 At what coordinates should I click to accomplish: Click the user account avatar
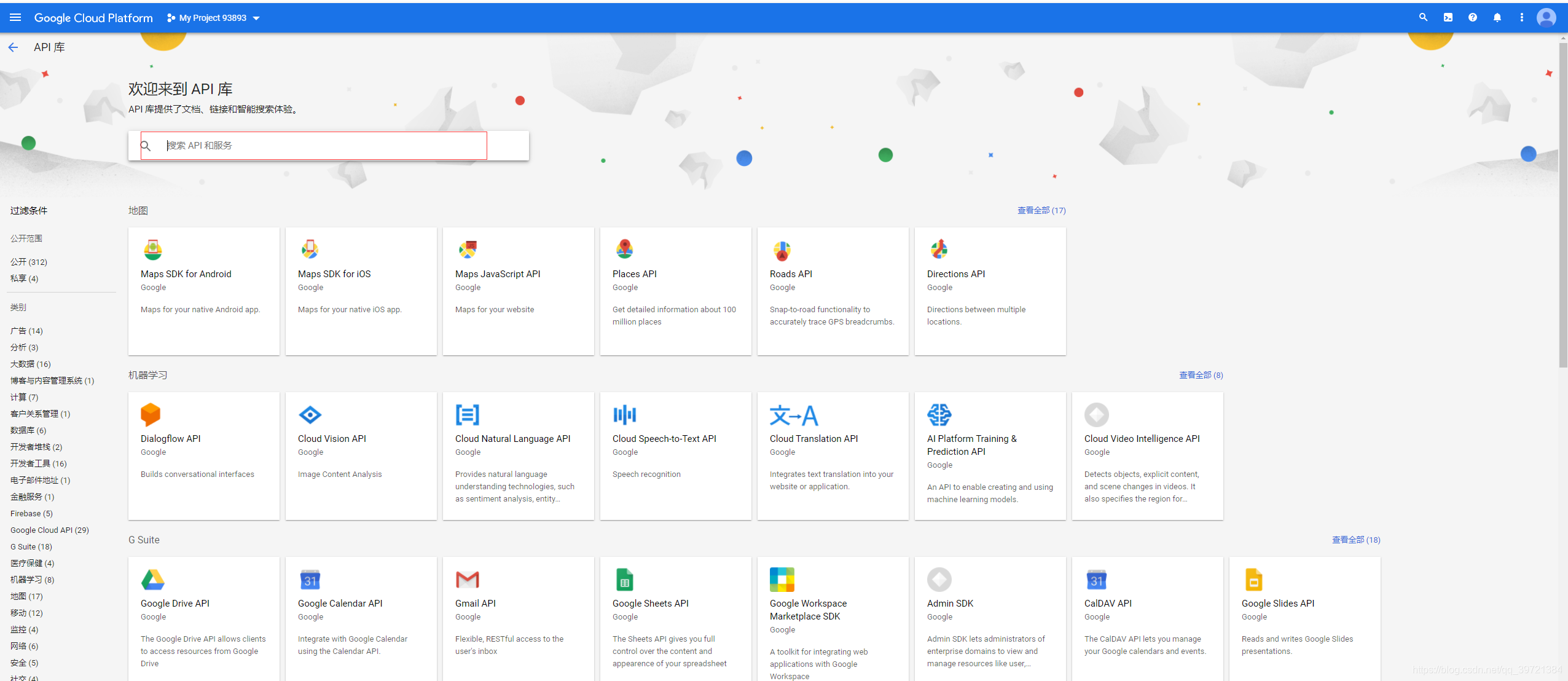coord(1546,18)
